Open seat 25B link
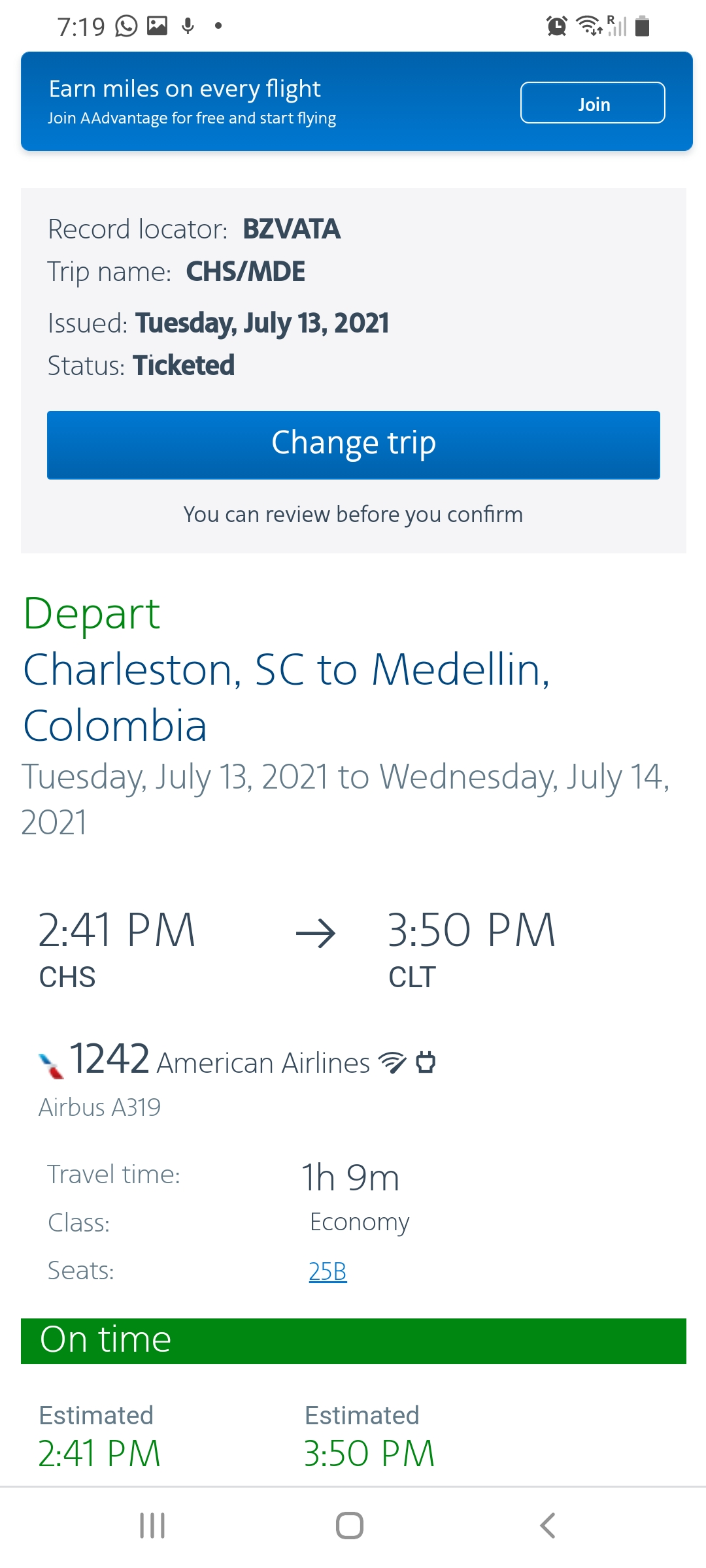The width and height of the screenshot is (706, 1568). (328, 1271)
